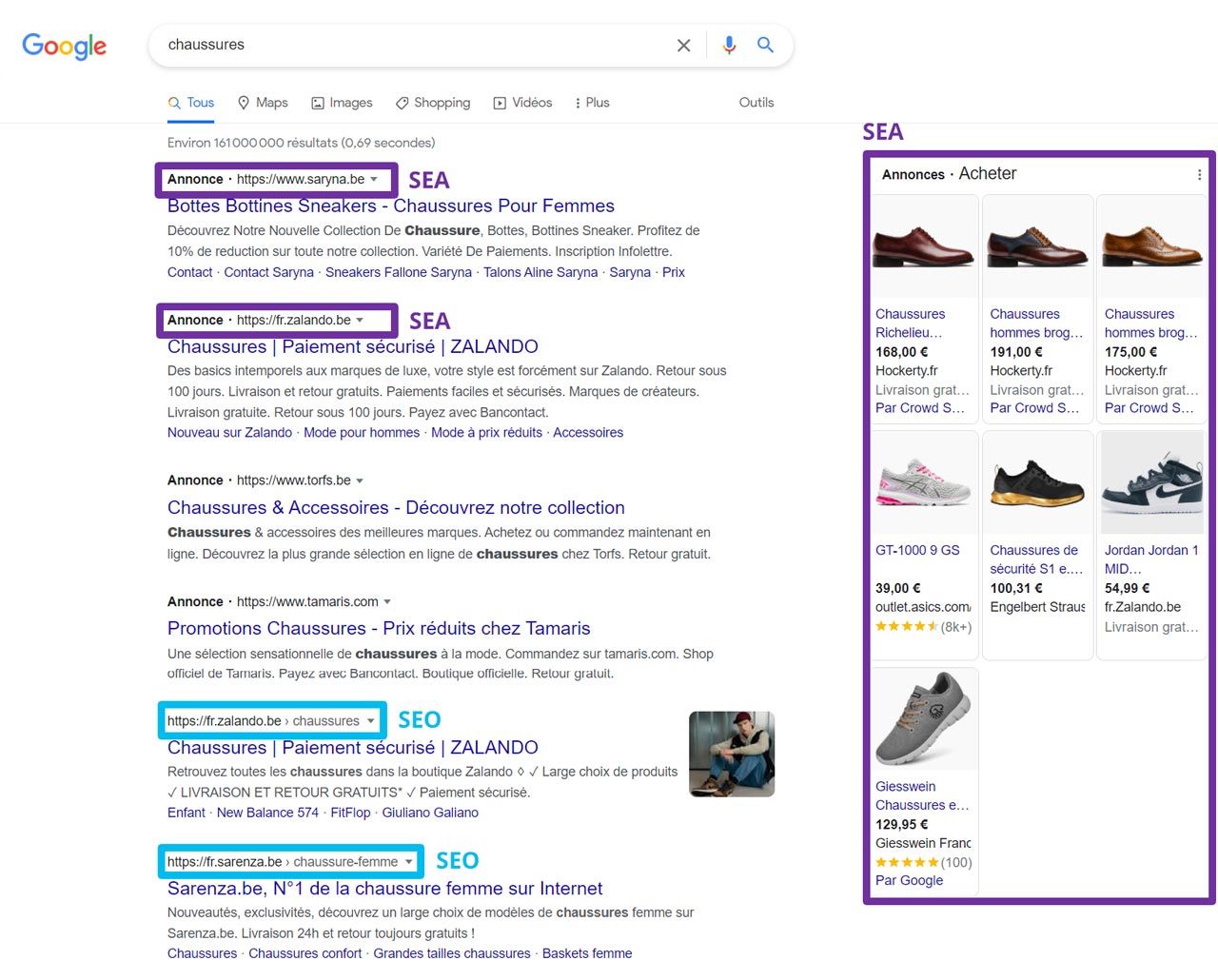
Task: Open the Maps tab
Action: coord(262,103)
